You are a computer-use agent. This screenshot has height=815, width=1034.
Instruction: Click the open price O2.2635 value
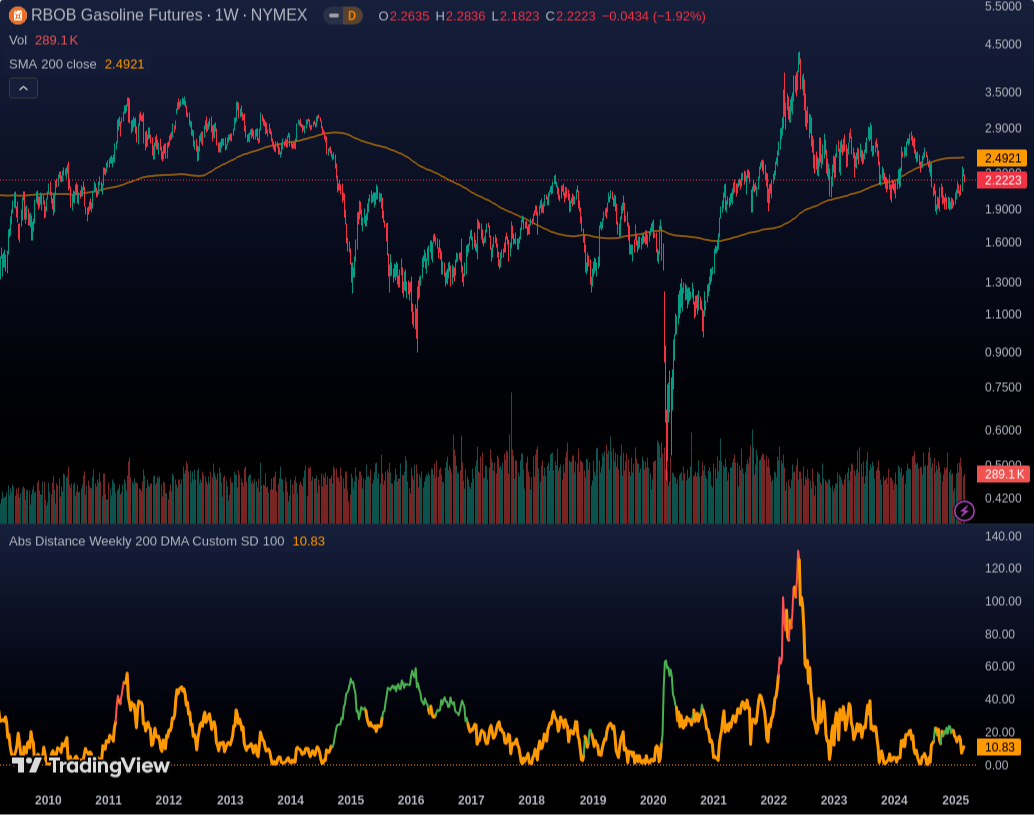coord(404,16)
